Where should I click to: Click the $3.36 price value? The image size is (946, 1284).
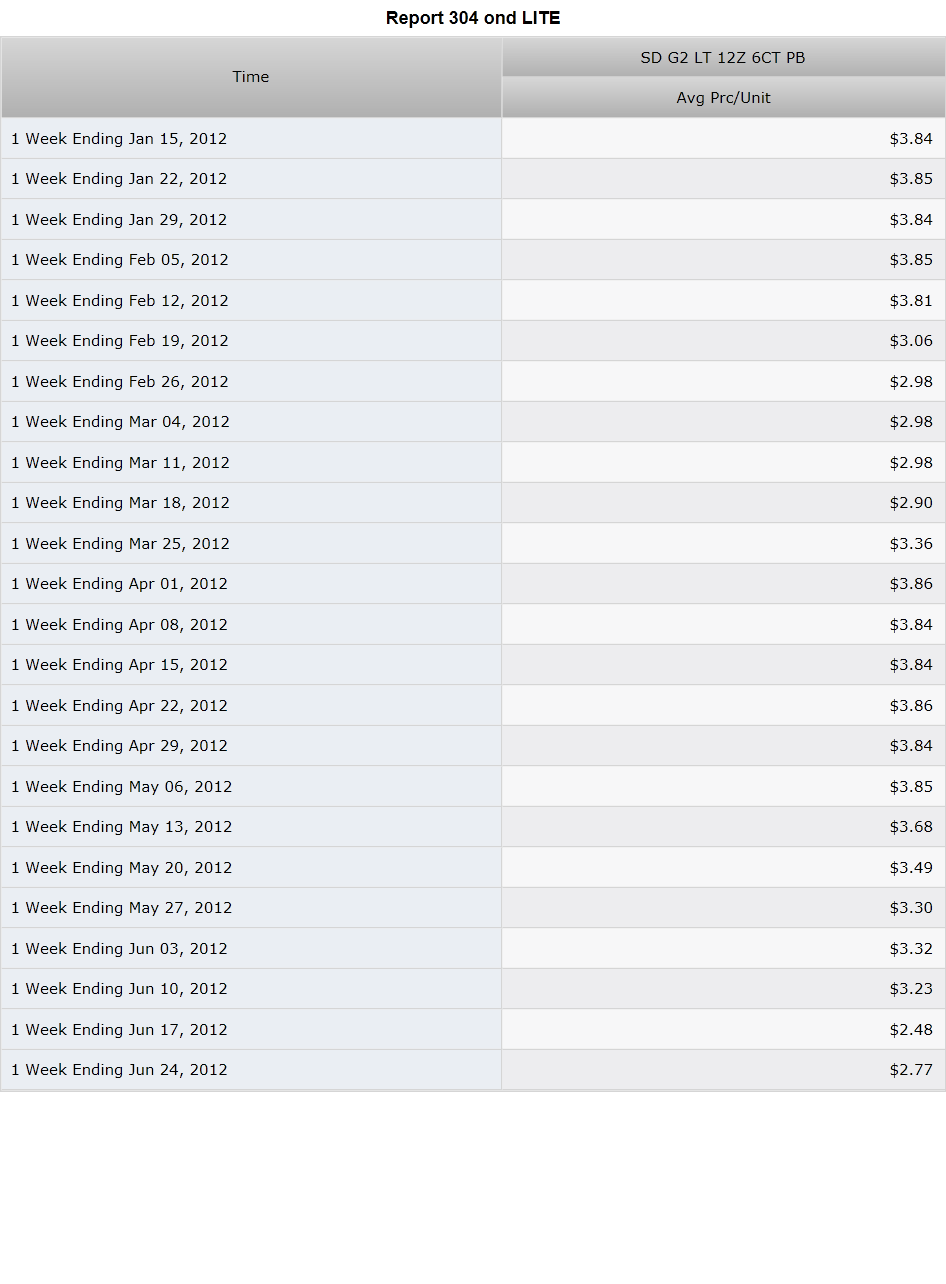coord(911,543)
